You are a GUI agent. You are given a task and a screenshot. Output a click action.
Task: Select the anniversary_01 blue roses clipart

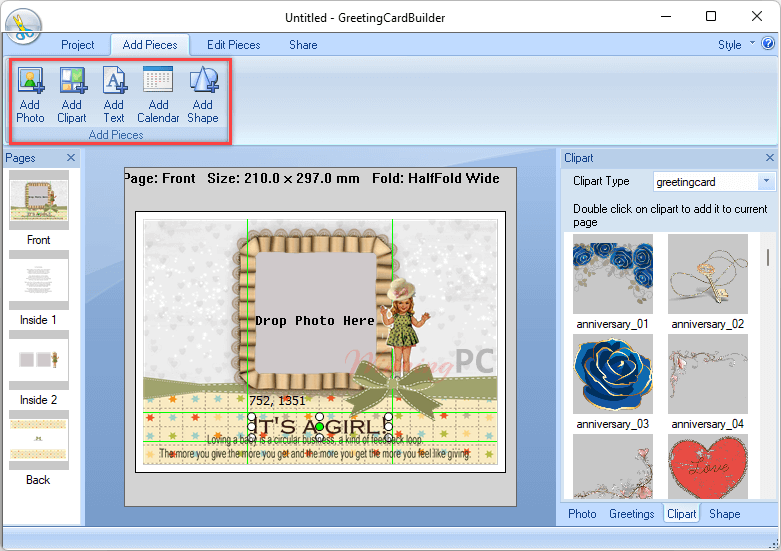pos(613,274)
